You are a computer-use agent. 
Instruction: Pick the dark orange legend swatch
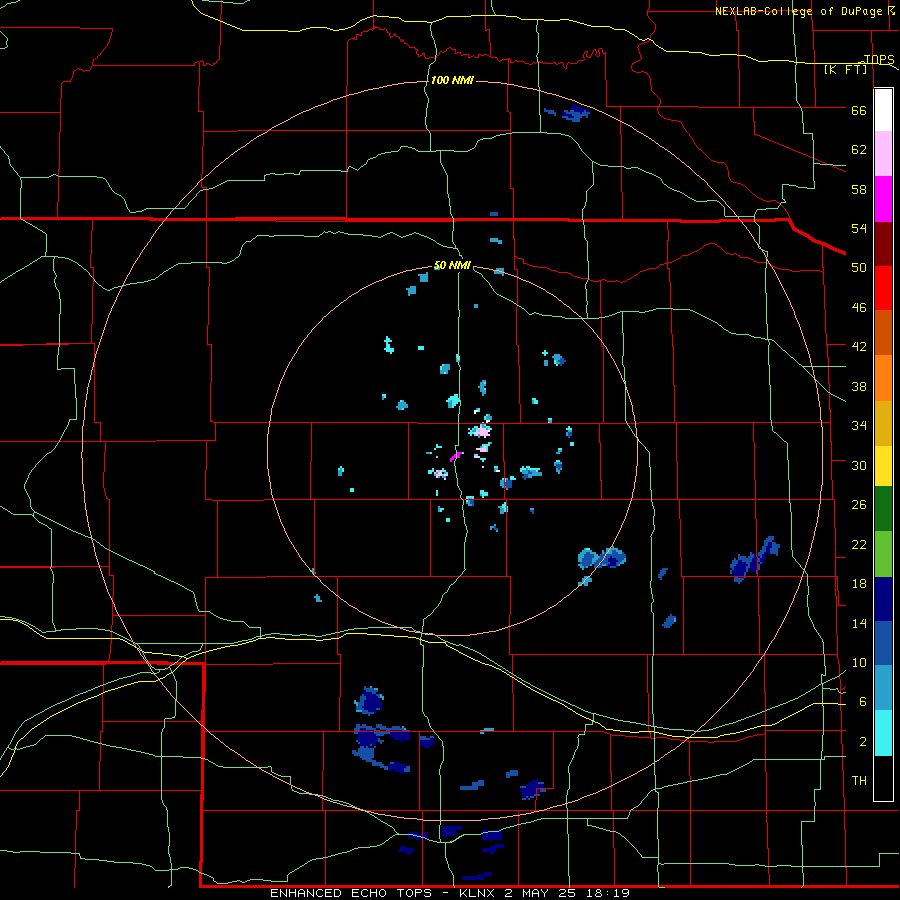click(x=883, y=332)
